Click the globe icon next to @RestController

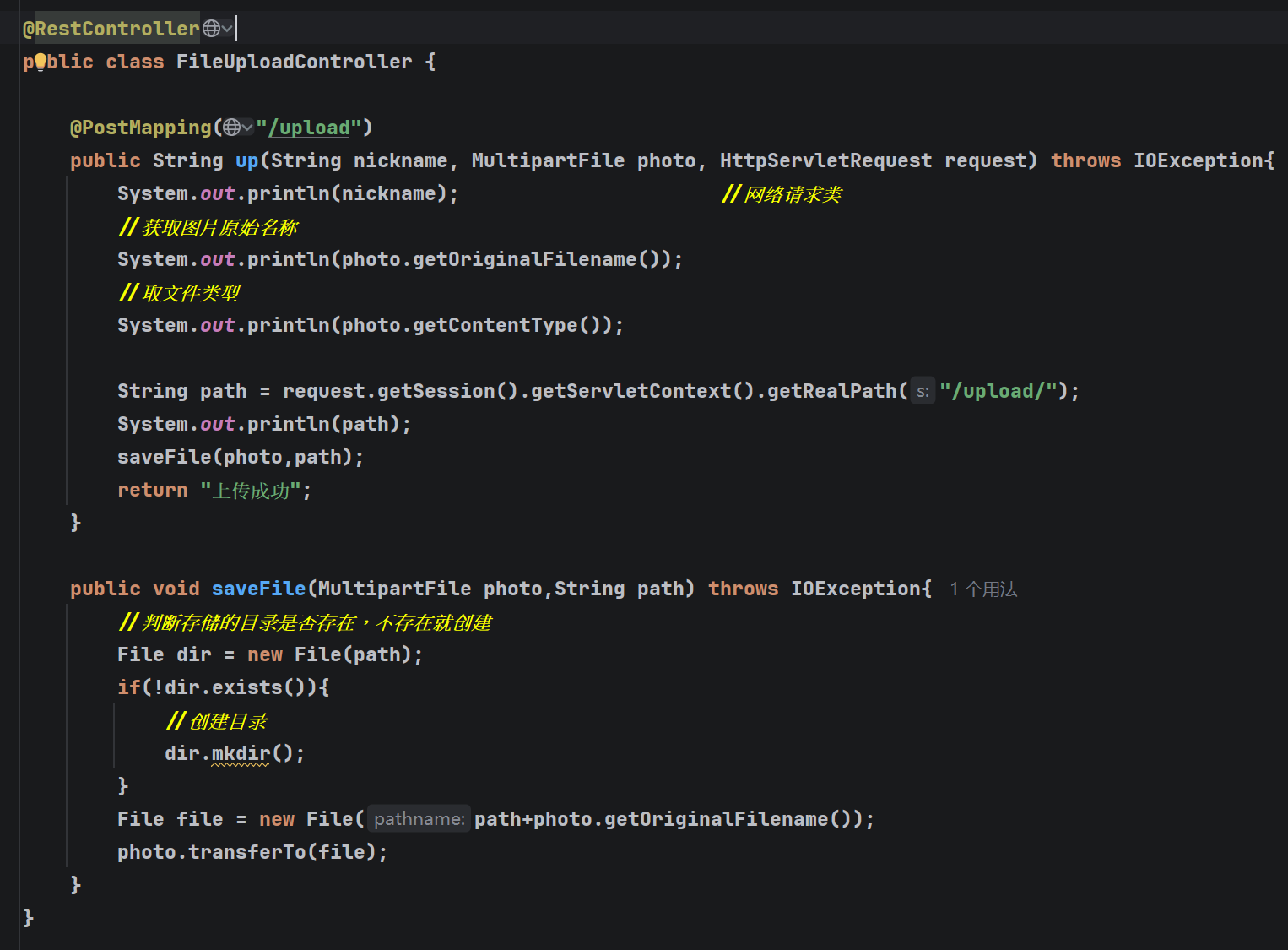[x=211, y=29]
